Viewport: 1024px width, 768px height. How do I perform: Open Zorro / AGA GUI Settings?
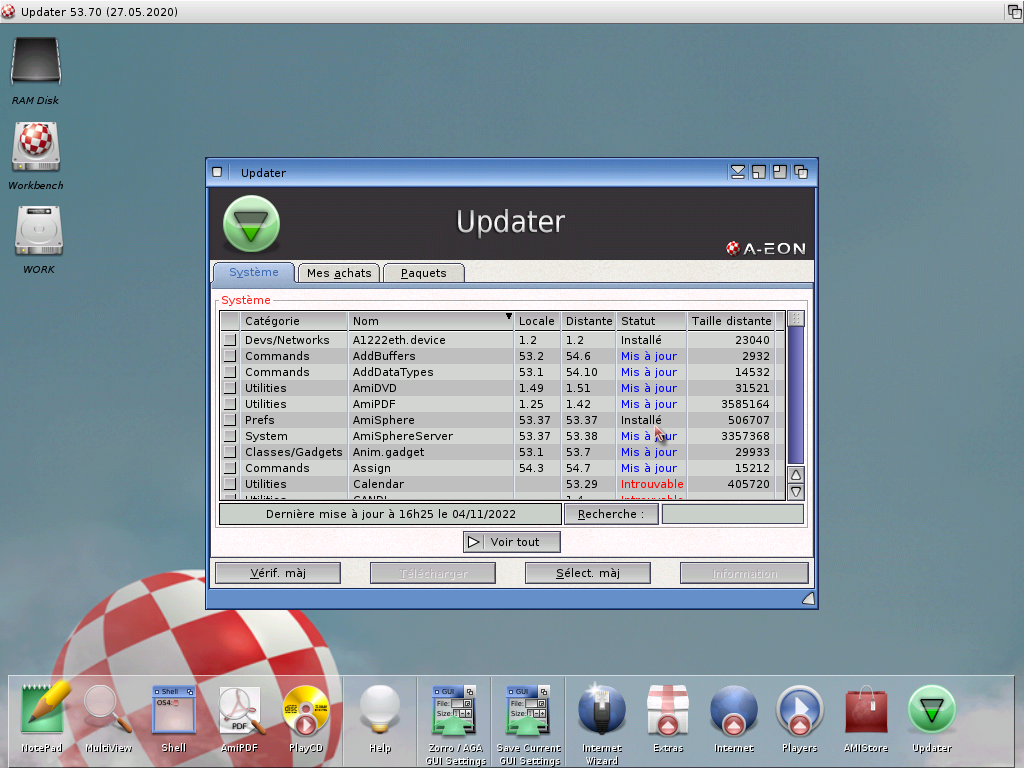(455, 709)
